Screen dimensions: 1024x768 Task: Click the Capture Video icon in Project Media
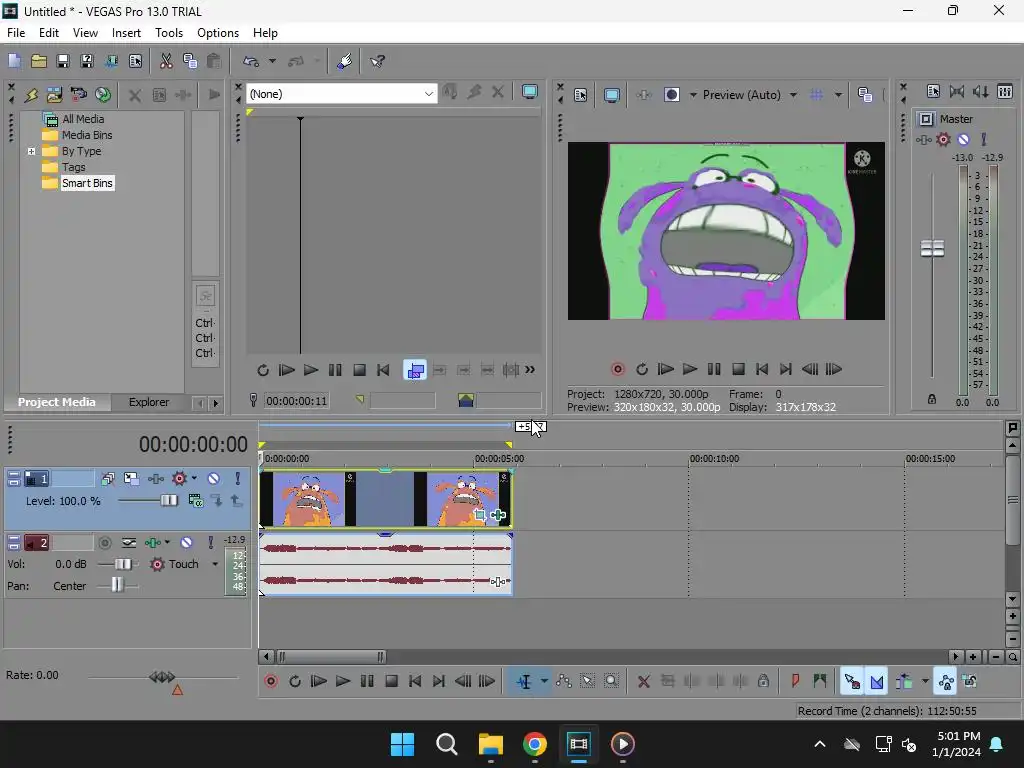click(x=78, y=95)
